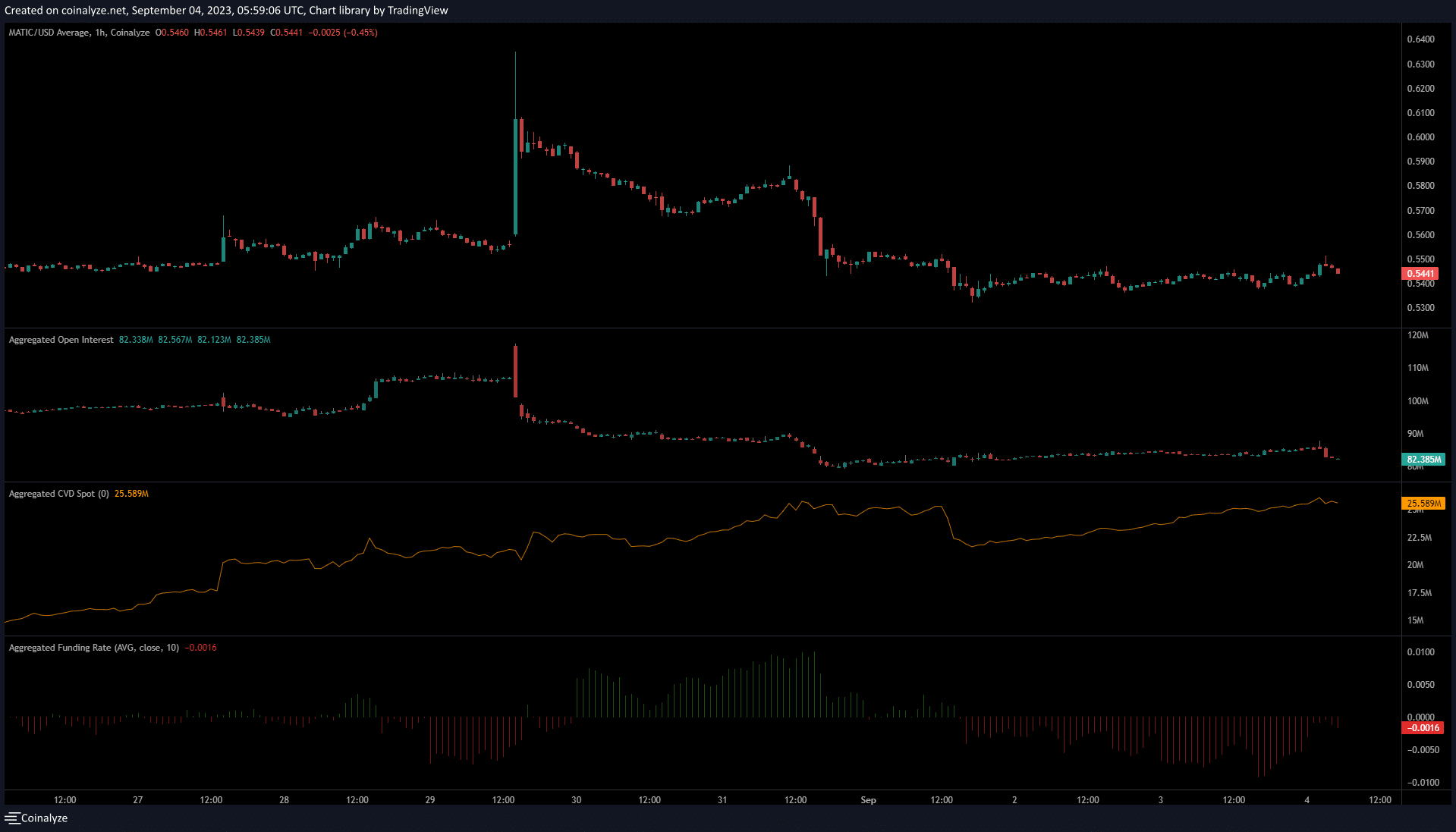Click the O0.5460 open price value
This screenshot has width=1456, height=832.
coord(172,33)
